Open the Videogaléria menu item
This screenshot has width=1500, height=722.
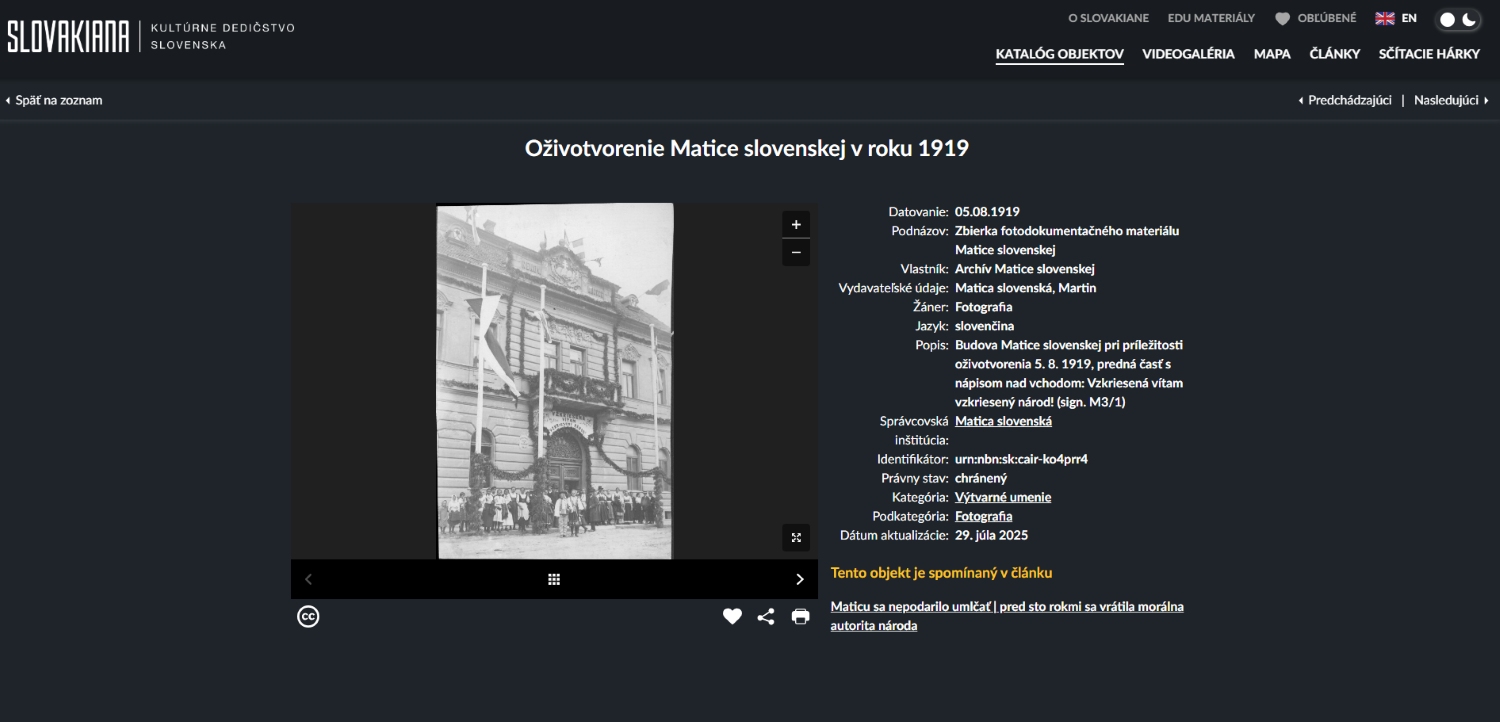(x=1188, y=54)
